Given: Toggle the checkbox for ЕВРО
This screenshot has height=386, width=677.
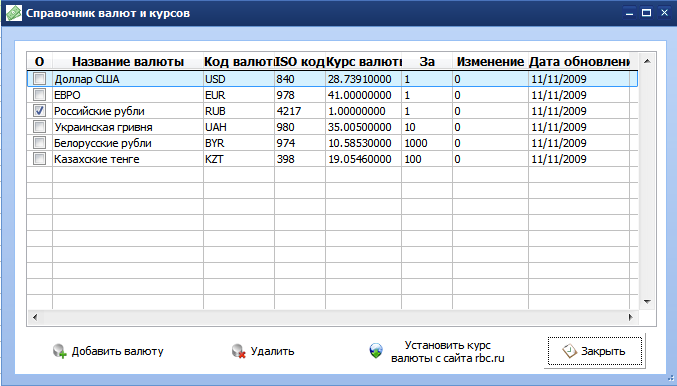Looking at the screenshot, I should (x=39, y=95).
